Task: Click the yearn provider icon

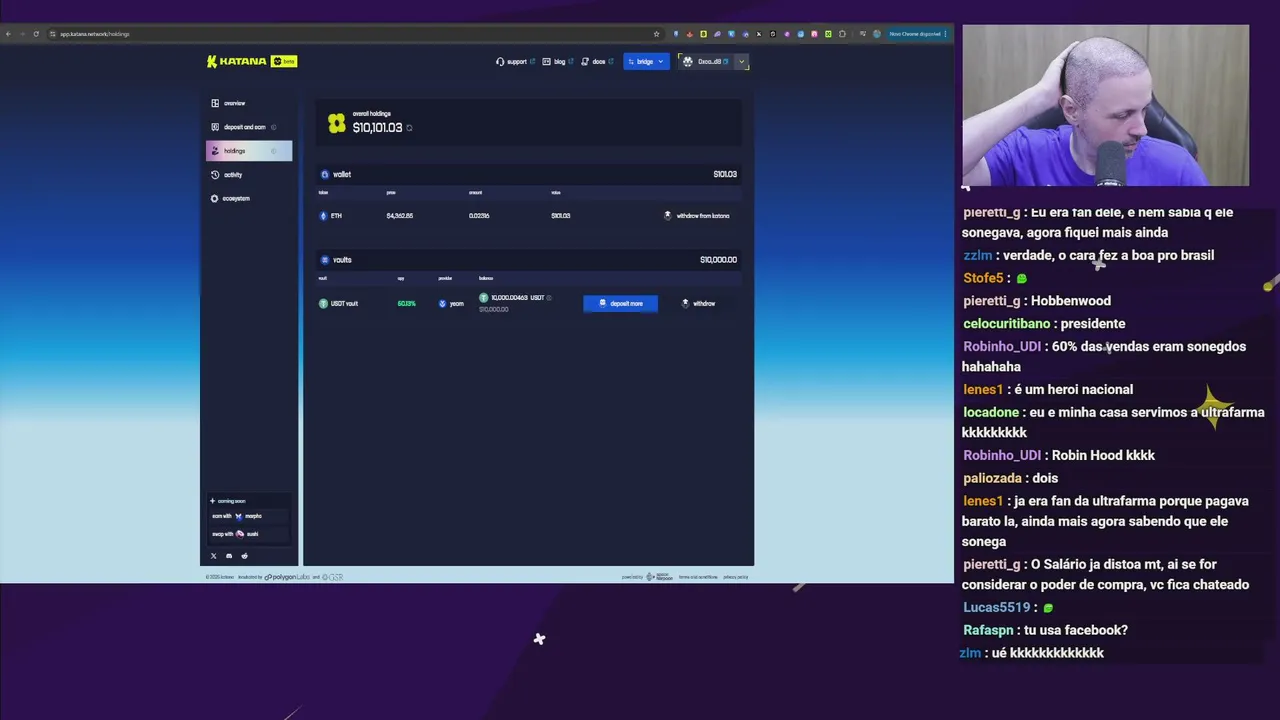Action: [442, 303]
